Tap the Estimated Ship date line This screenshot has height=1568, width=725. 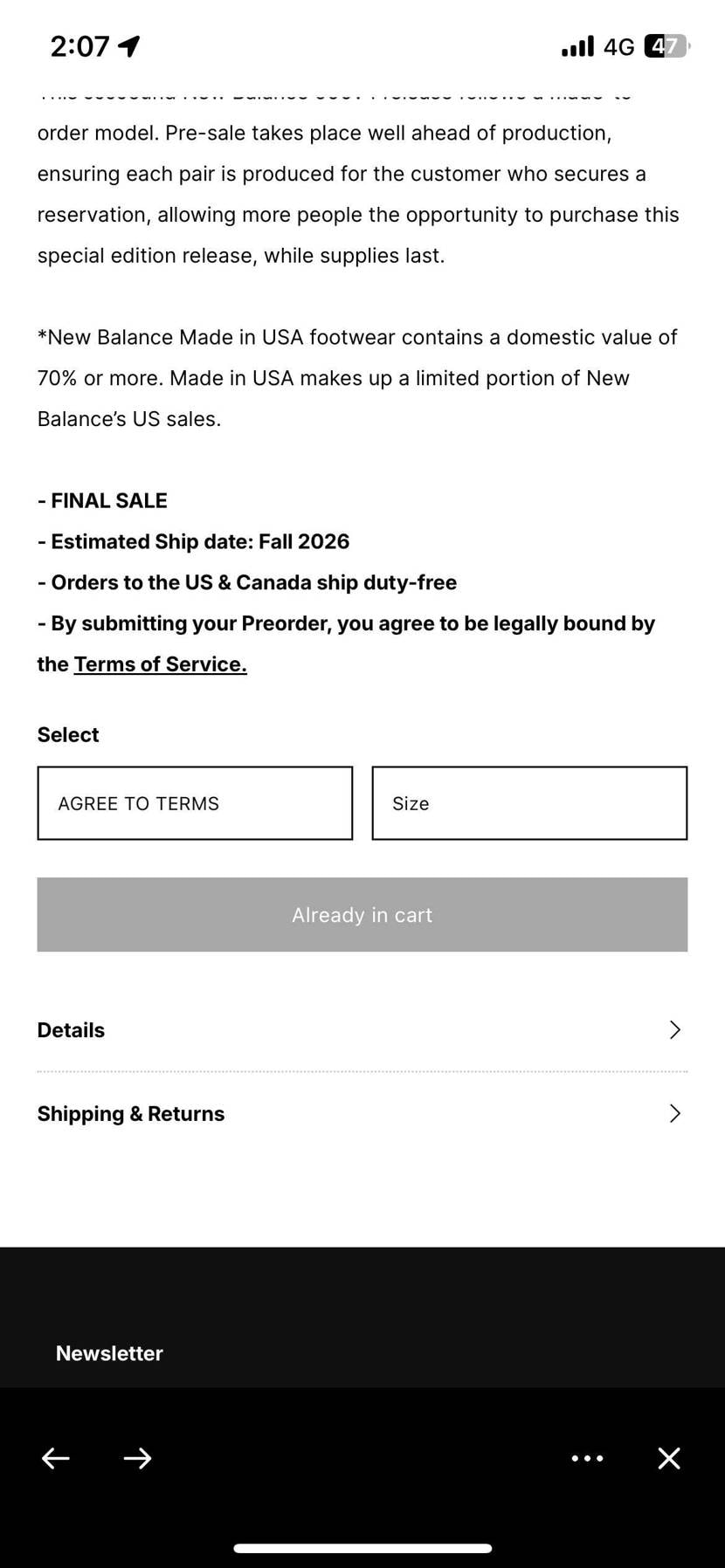point(193,541)
